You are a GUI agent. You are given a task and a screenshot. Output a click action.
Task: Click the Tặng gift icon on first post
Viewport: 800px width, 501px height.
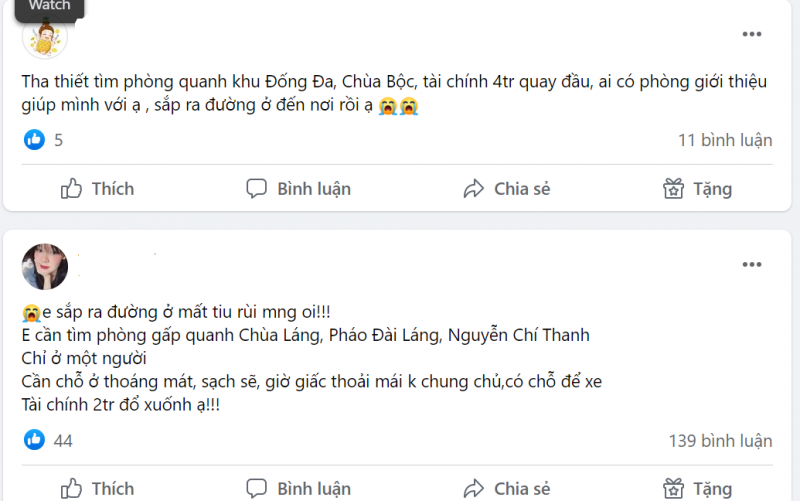point(674,189)
